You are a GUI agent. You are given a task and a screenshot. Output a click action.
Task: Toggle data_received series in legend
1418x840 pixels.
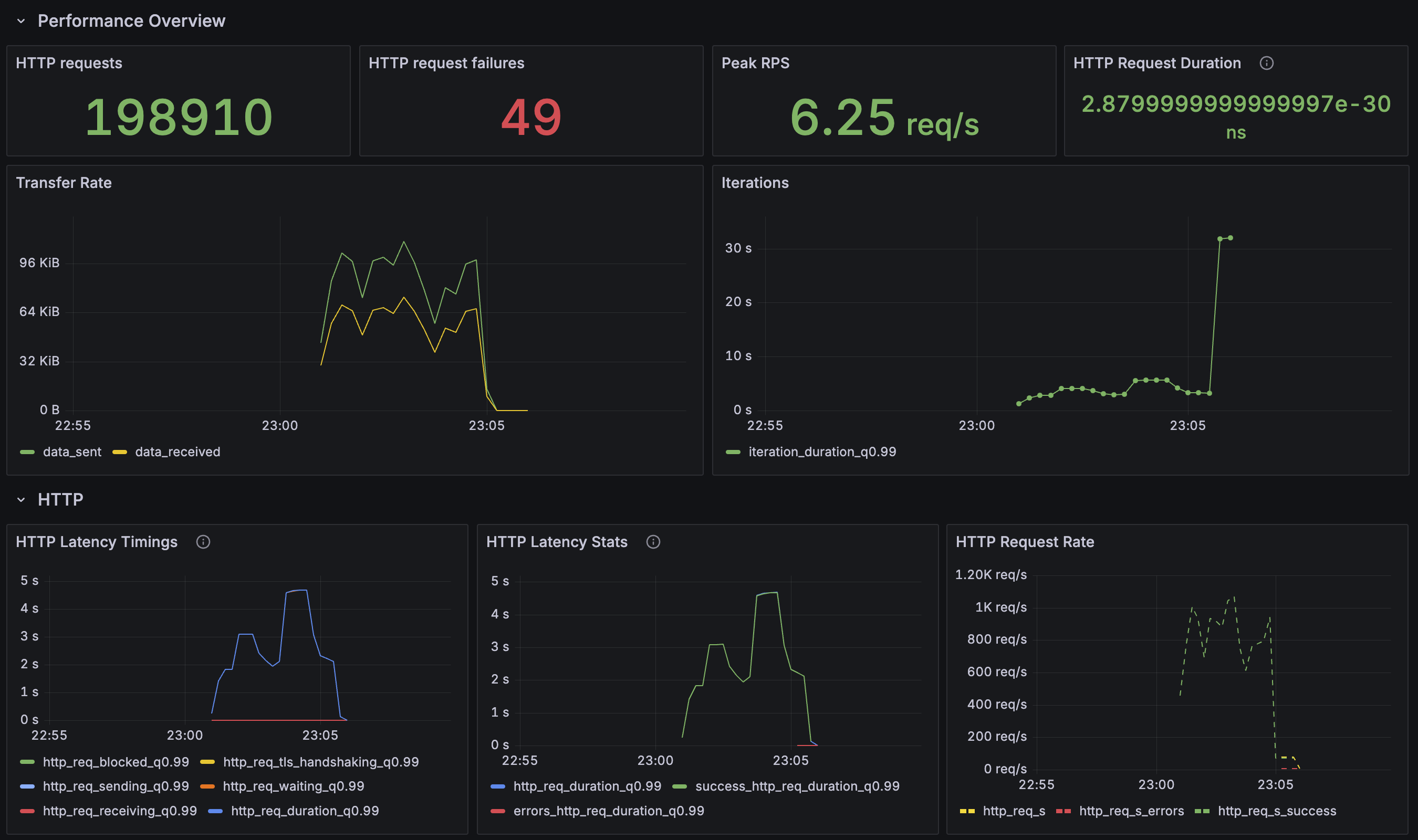[x=177, y=451]
